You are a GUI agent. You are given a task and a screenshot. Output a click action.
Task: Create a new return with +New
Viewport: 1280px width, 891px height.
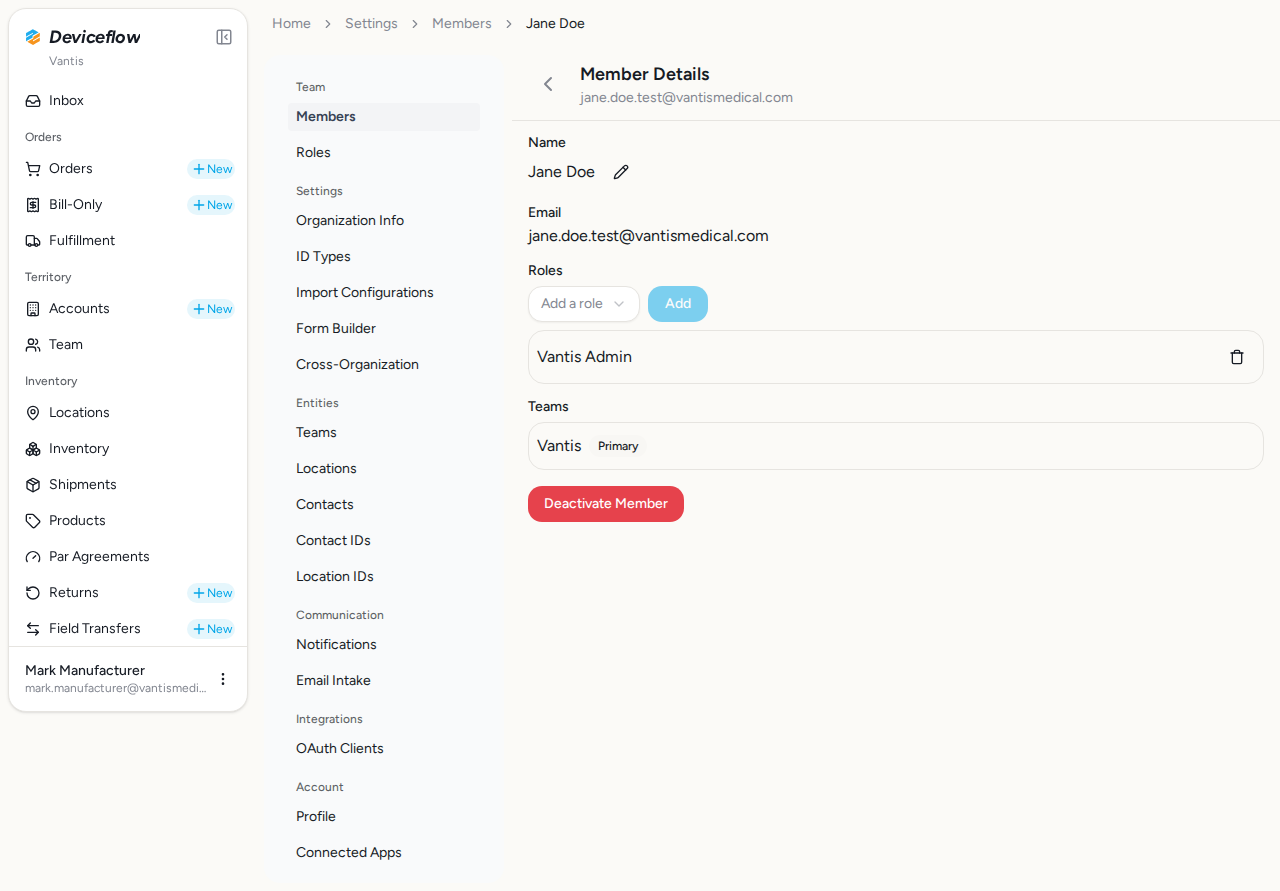[x=211, y=593]
